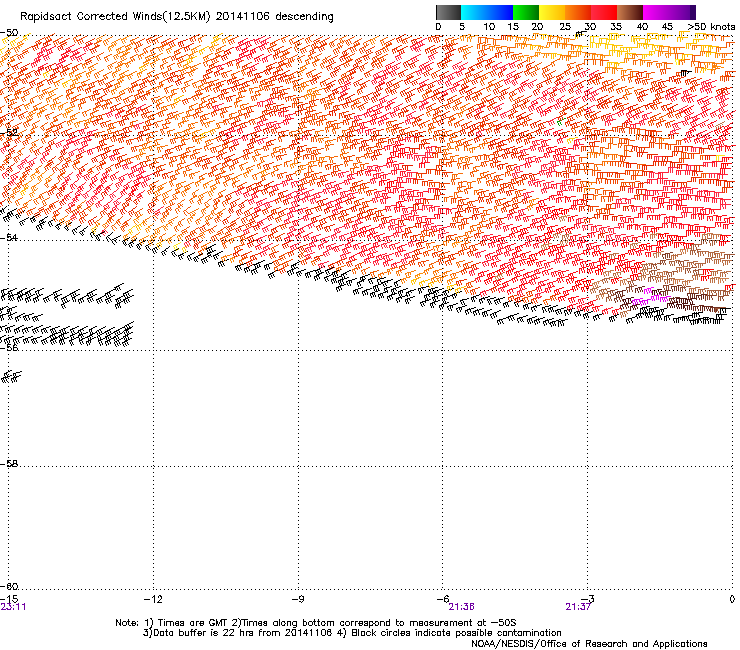Click the '25' legend scale number
Screen dimensions: 740x650
tap(565, 27)
